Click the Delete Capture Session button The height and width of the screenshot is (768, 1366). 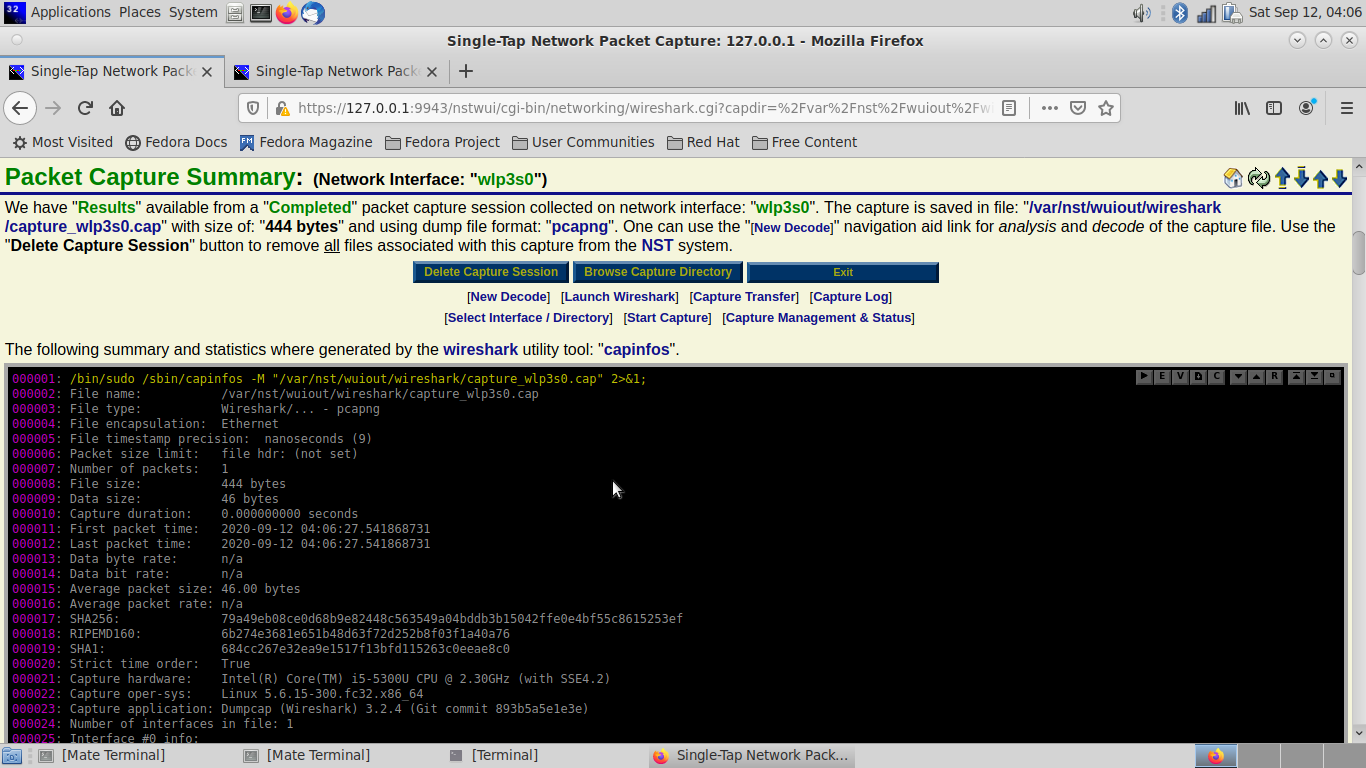point(491,272)
